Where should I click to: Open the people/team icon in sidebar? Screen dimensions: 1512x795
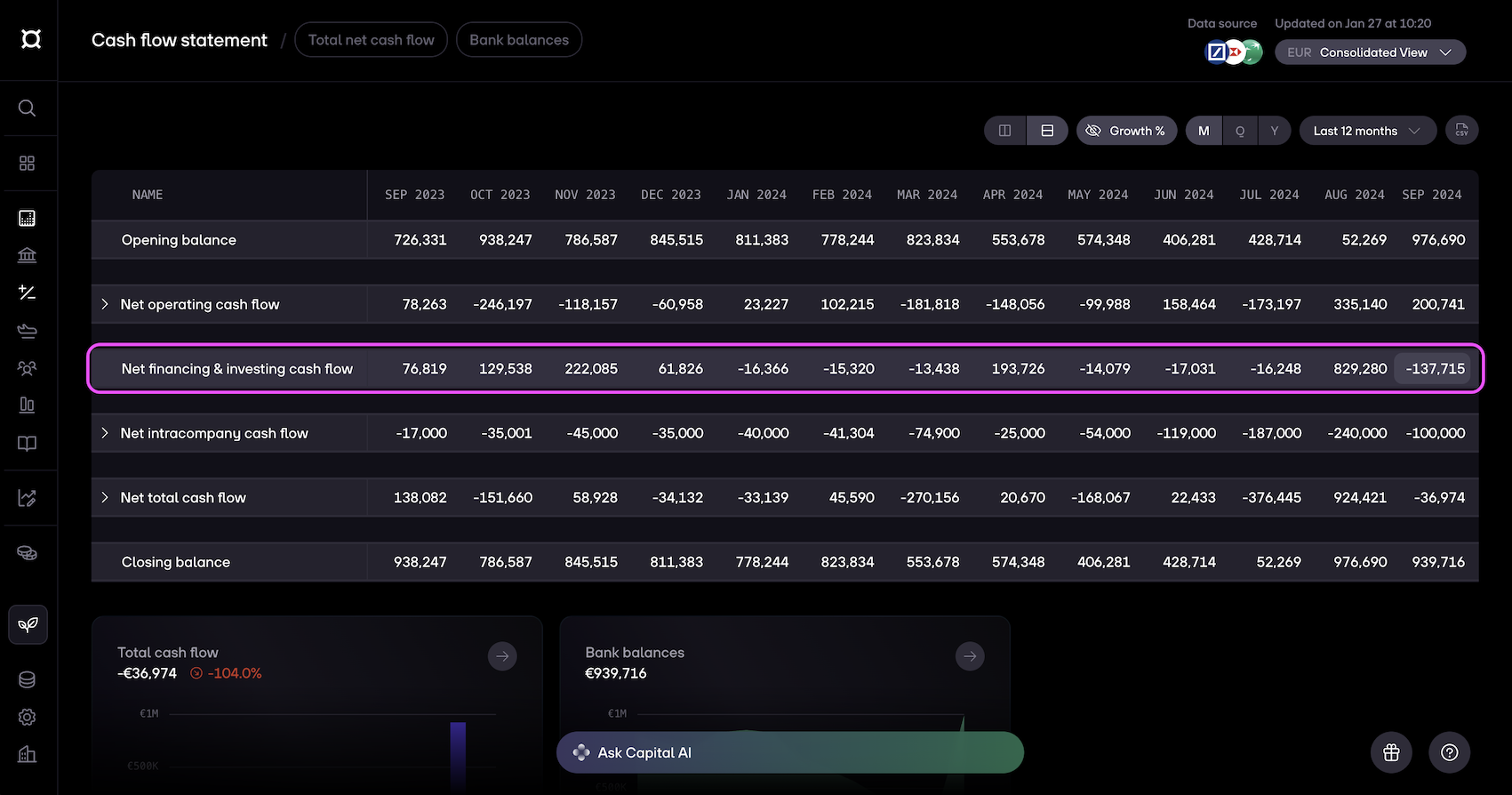(x=28, y=368)
